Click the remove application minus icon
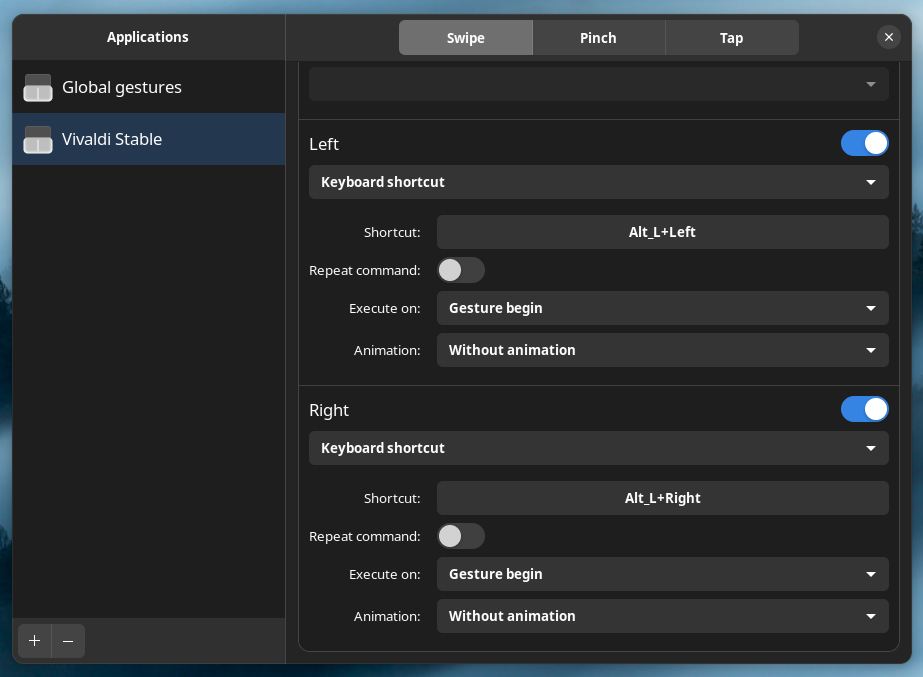The height and width of the screenshot is (677, 923). point(68,641)
